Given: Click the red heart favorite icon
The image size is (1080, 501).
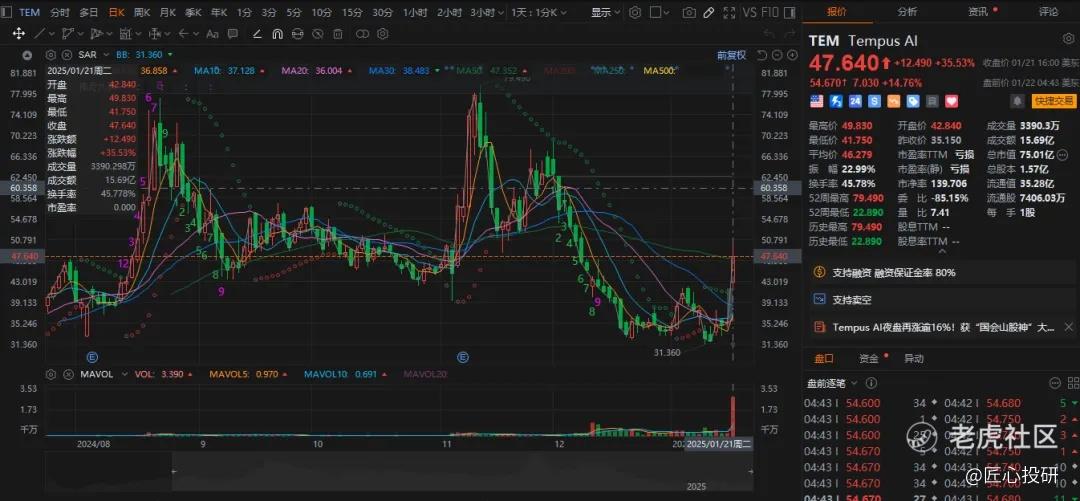Looking at the screenshot, I should click(x=951, y=101).
